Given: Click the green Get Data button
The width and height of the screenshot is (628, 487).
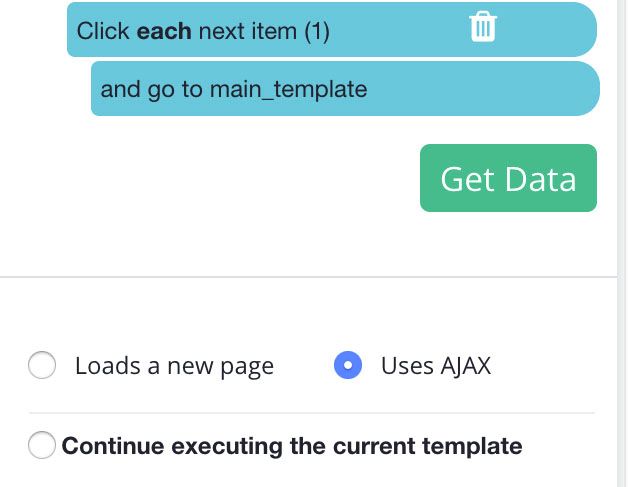Looking at the screenshot, I should [508, 178].
